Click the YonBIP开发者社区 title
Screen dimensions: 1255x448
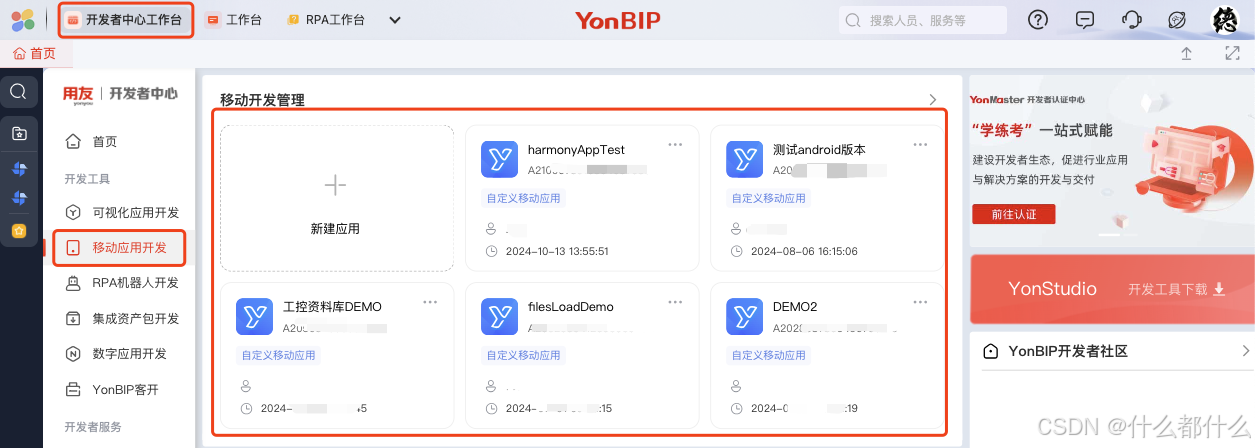click(x=1068, y=351)
